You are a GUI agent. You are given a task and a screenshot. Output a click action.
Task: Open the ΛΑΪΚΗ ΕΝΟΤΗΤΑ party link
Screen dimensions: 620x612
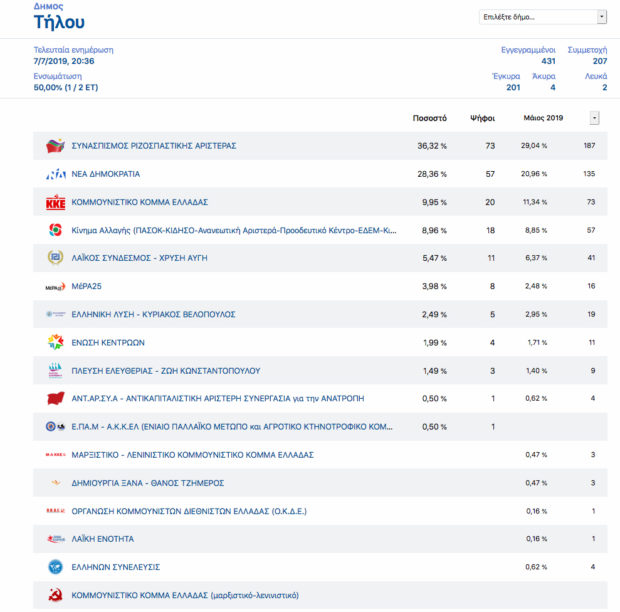click(102, 539)
